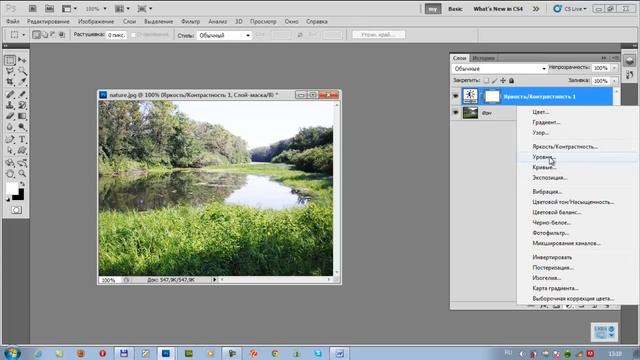Viewport: 640px width, 360px height.
Task: Select the Brush tool
Action: click(x=22, y=95)
